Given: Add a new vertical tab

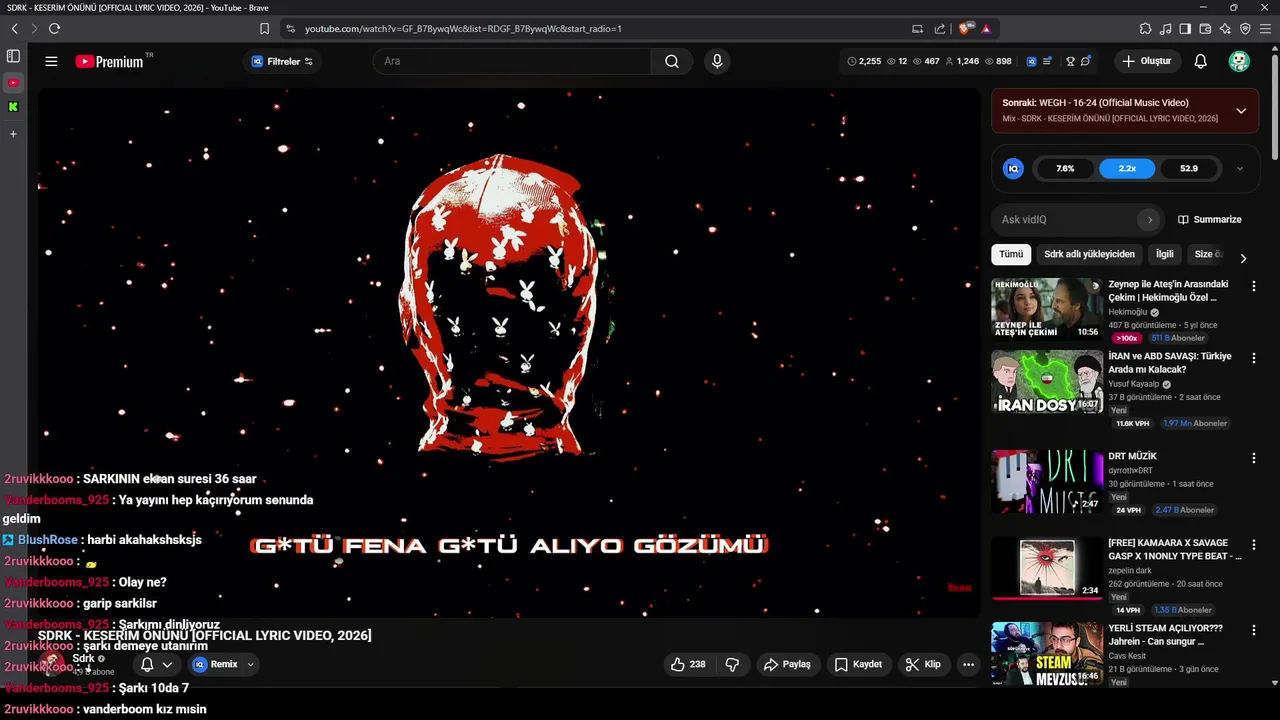Looking at the screenshot, I should point(13,133).
